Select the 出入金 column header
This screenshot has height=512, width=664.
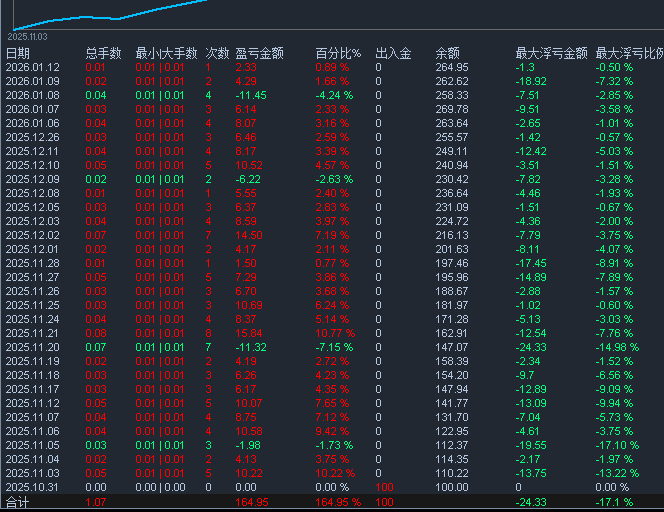pos(393,53)
